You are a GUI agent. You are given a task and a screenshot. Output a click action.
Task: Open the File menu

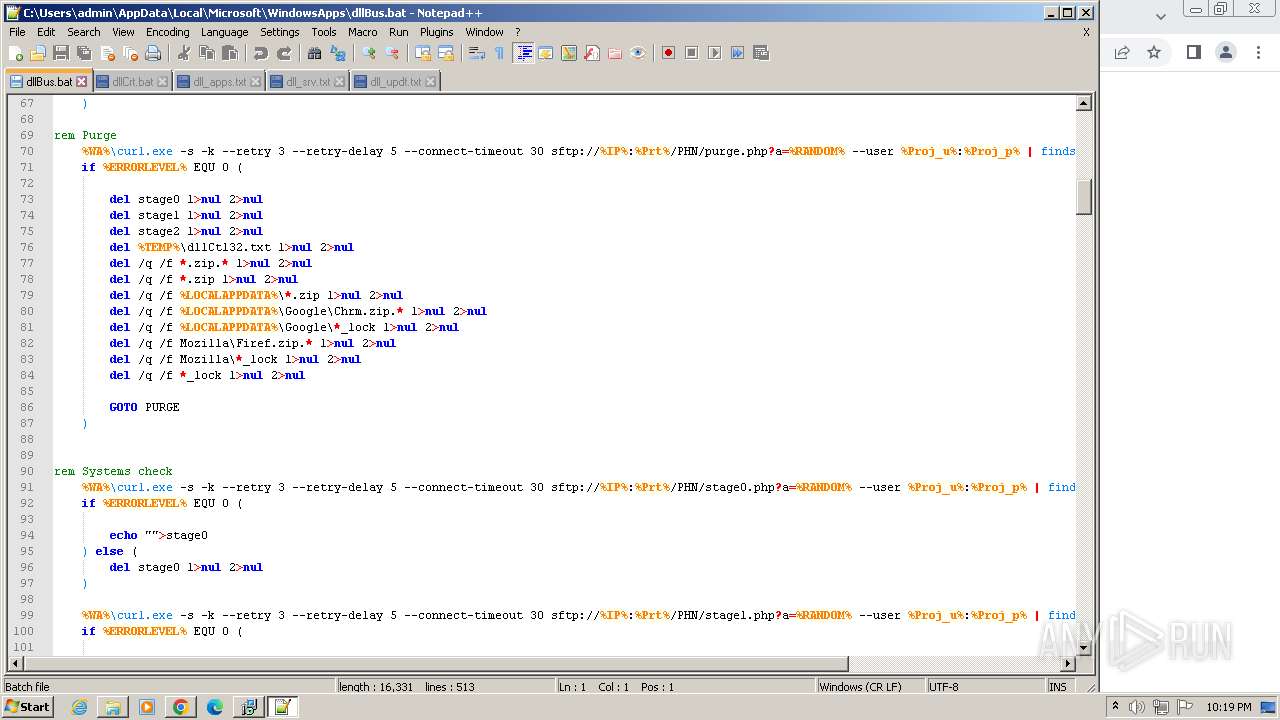click(17, 32)
